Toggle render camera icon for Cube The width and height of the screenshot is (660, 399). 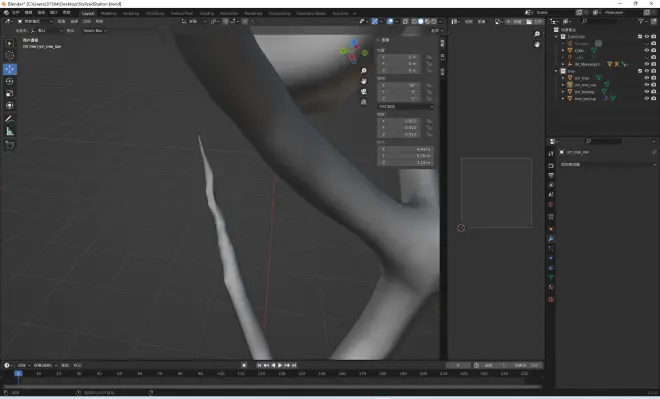[x=654, y=50]
